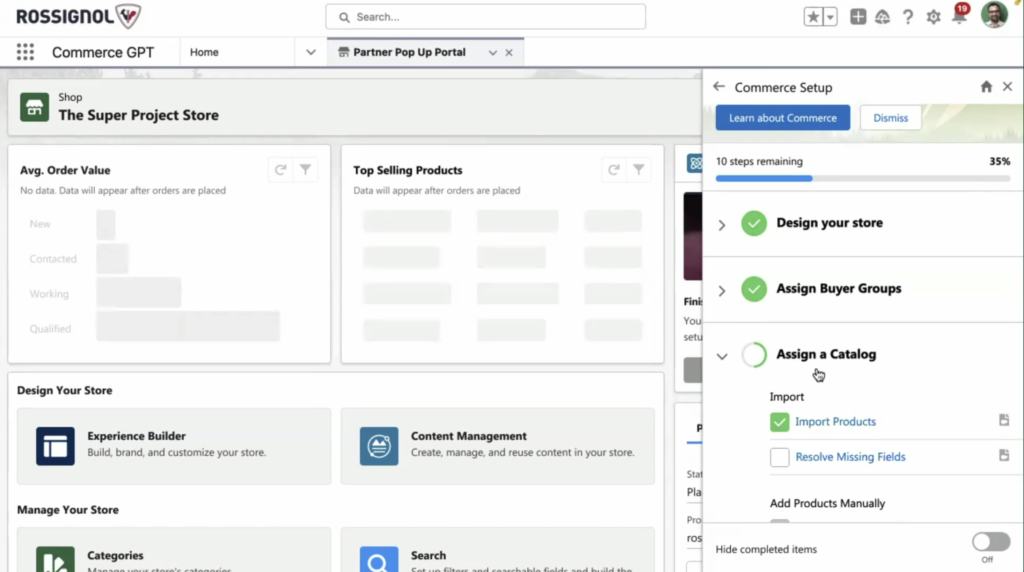Filter the Top Selling Products card
This screenshot has width=1024, height=572.
639,170
